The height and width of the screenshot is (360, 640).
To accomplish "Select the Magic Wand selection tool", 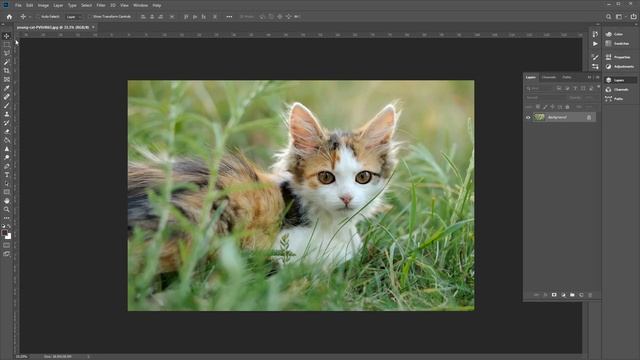I will click(x=7, y=62).
